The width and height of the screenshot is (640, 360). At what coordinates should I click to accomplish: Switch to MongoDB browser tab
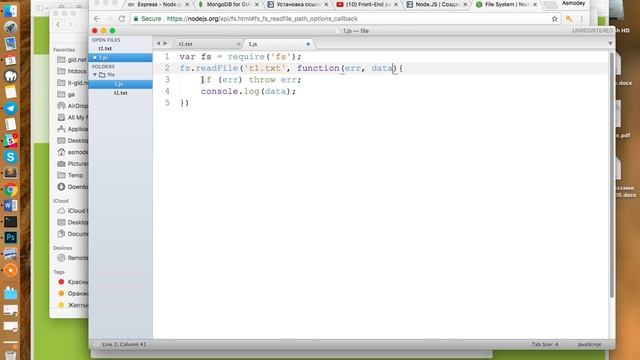(228, 4)
